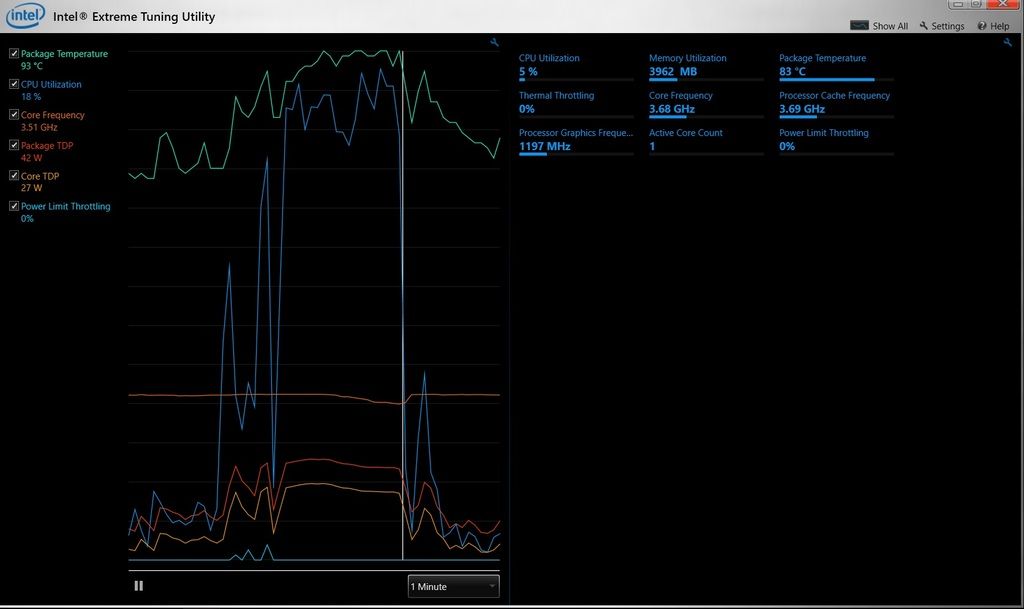The image size is (1024, 609).
Task: Select the Power Limit Throttling monitor tile title
Action: pos(824,133)
